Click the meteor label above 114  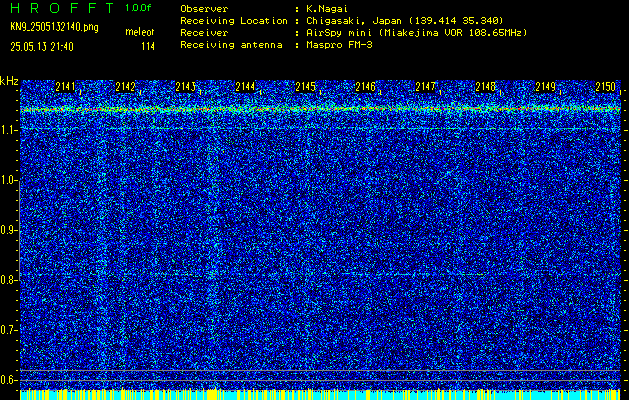click(140, 32)
